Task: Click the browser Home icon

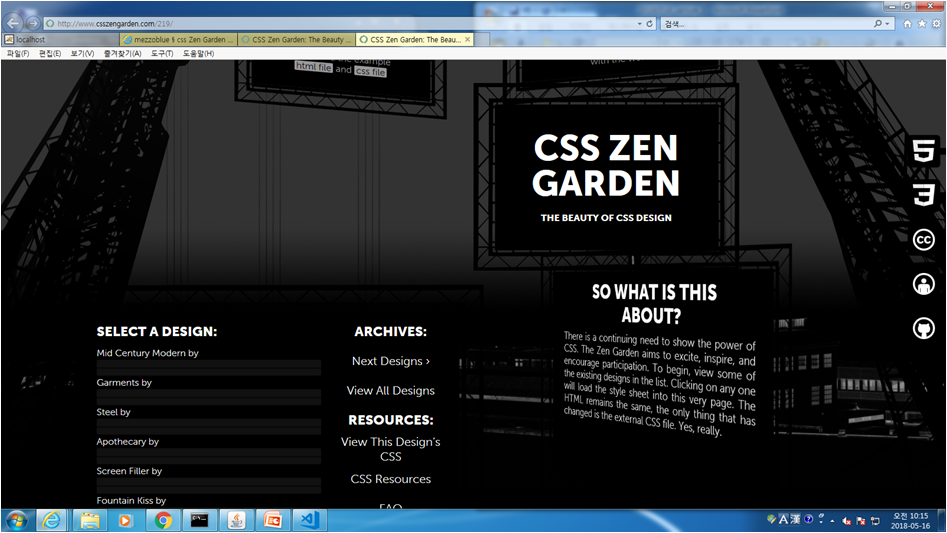Action: 907,24
